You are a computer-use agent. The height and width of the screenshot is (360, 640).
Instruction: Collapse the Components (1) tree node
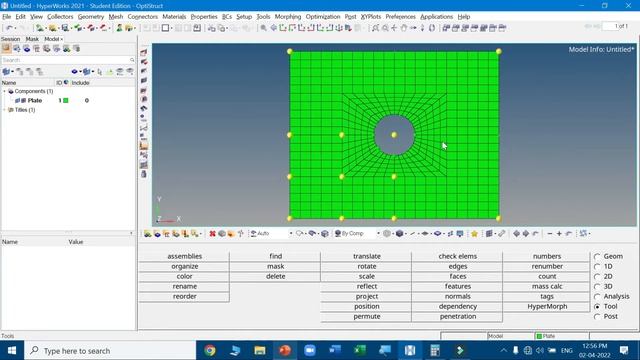4,91
